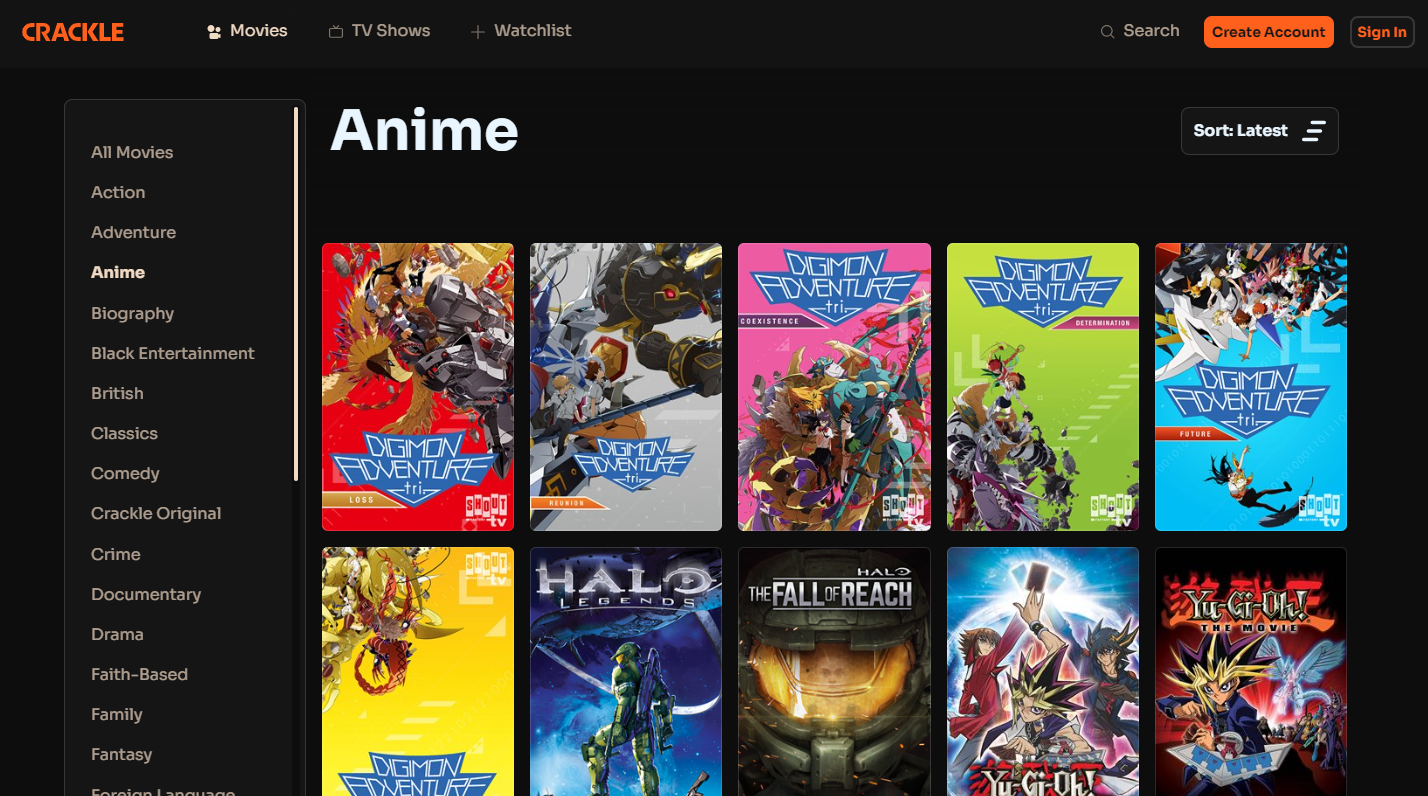Click the TV Shows icon
1428x796 pixels.
336,32
